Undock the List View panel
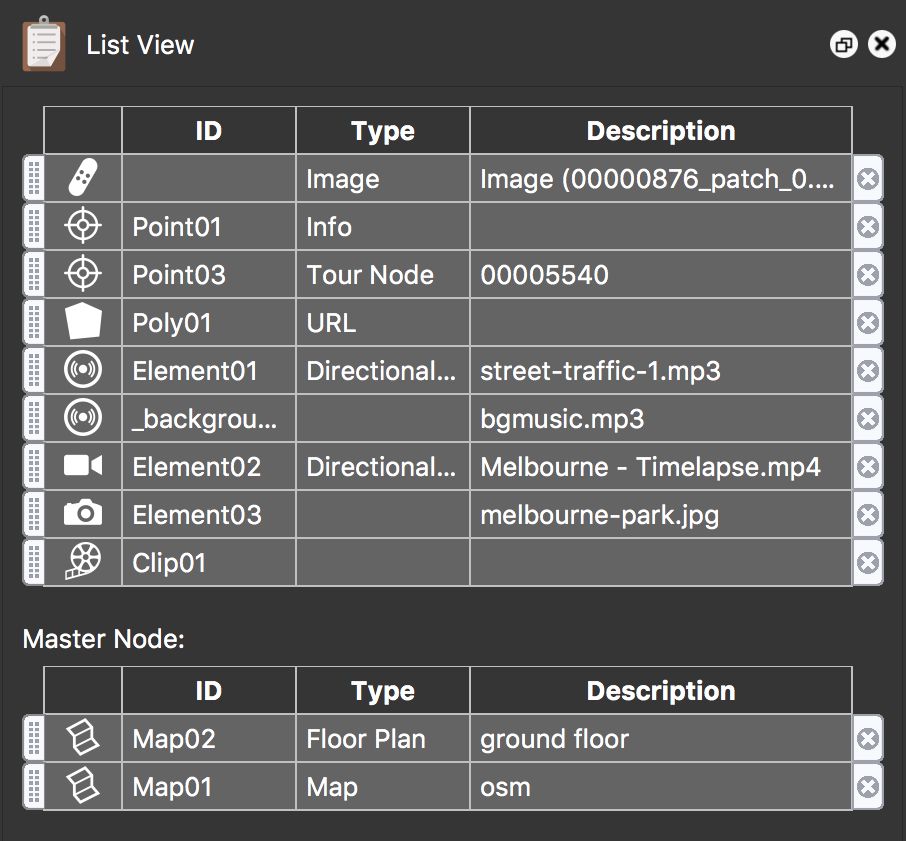906x841 pixels. 845,43
